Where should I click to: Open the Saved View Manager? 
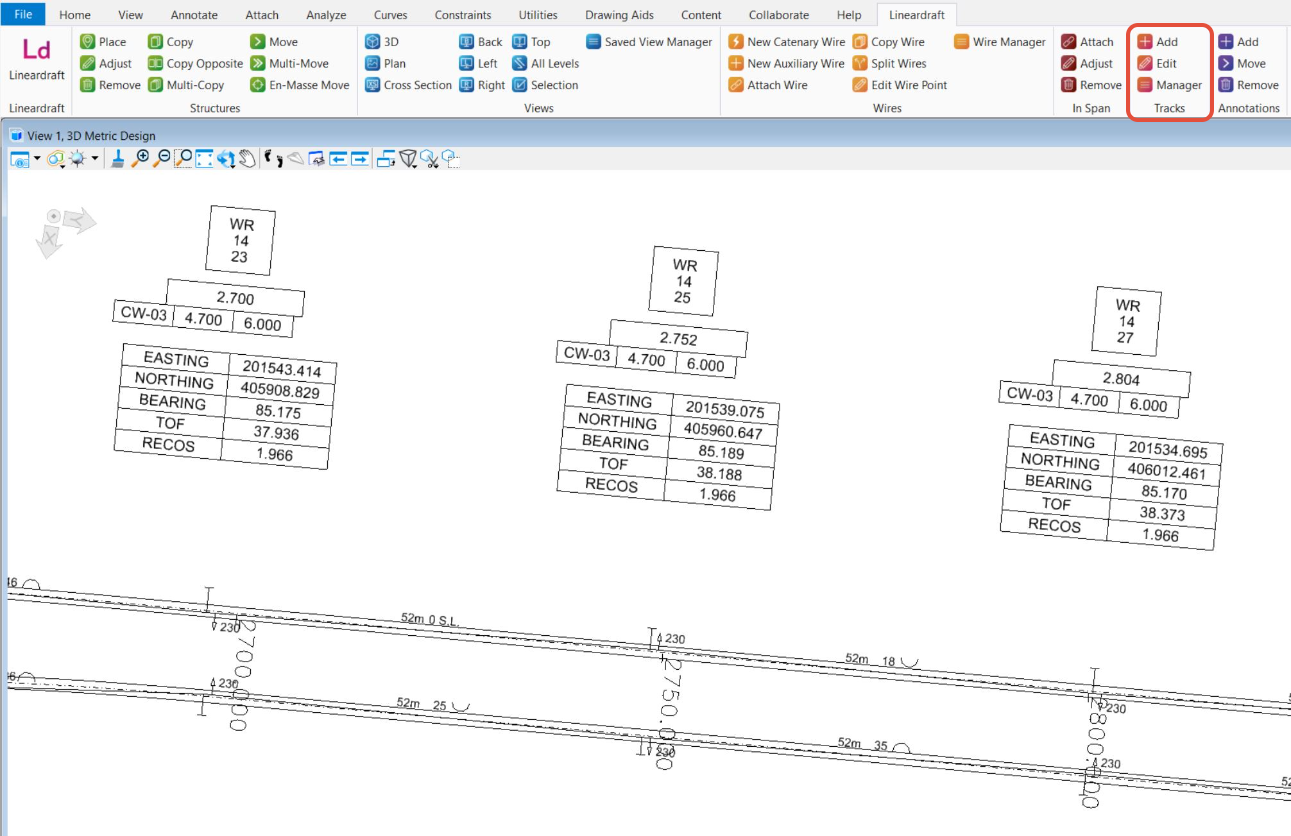pyautogui.click(x=649, y=42)
